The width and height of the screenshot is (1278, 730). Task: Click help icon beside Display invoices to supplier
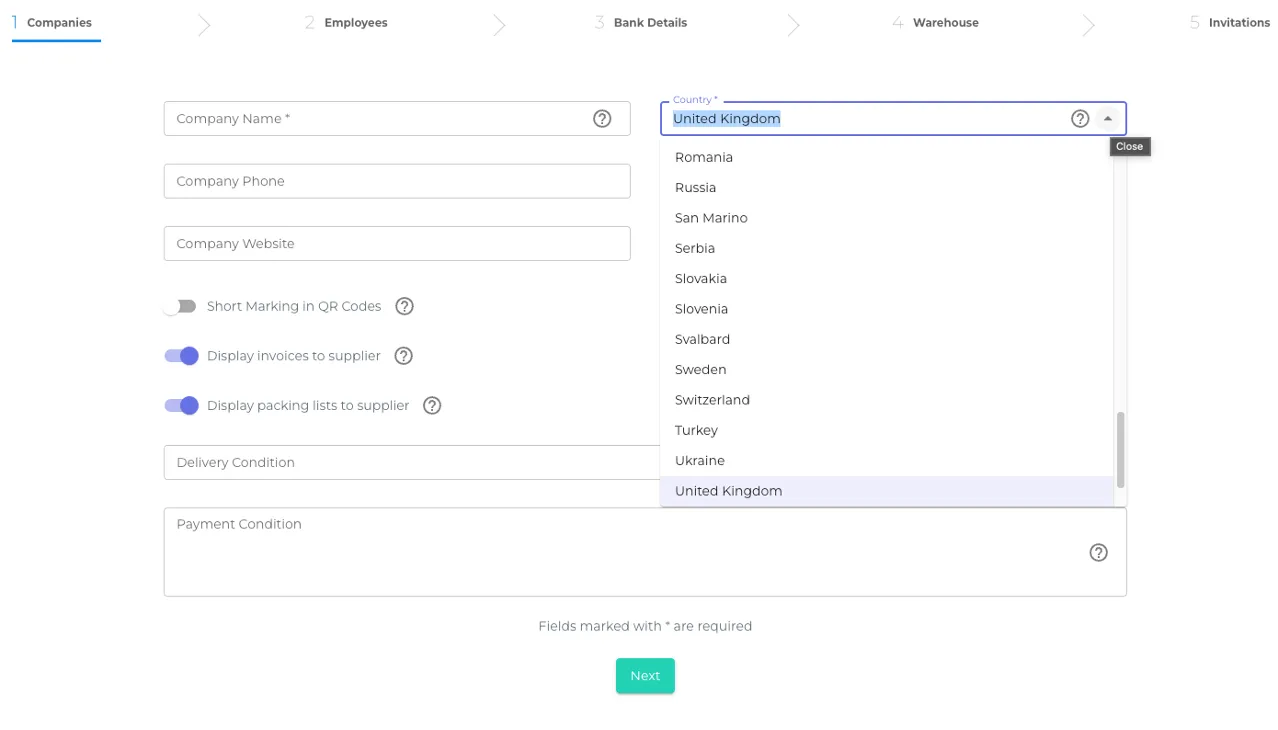click(404, 356)
